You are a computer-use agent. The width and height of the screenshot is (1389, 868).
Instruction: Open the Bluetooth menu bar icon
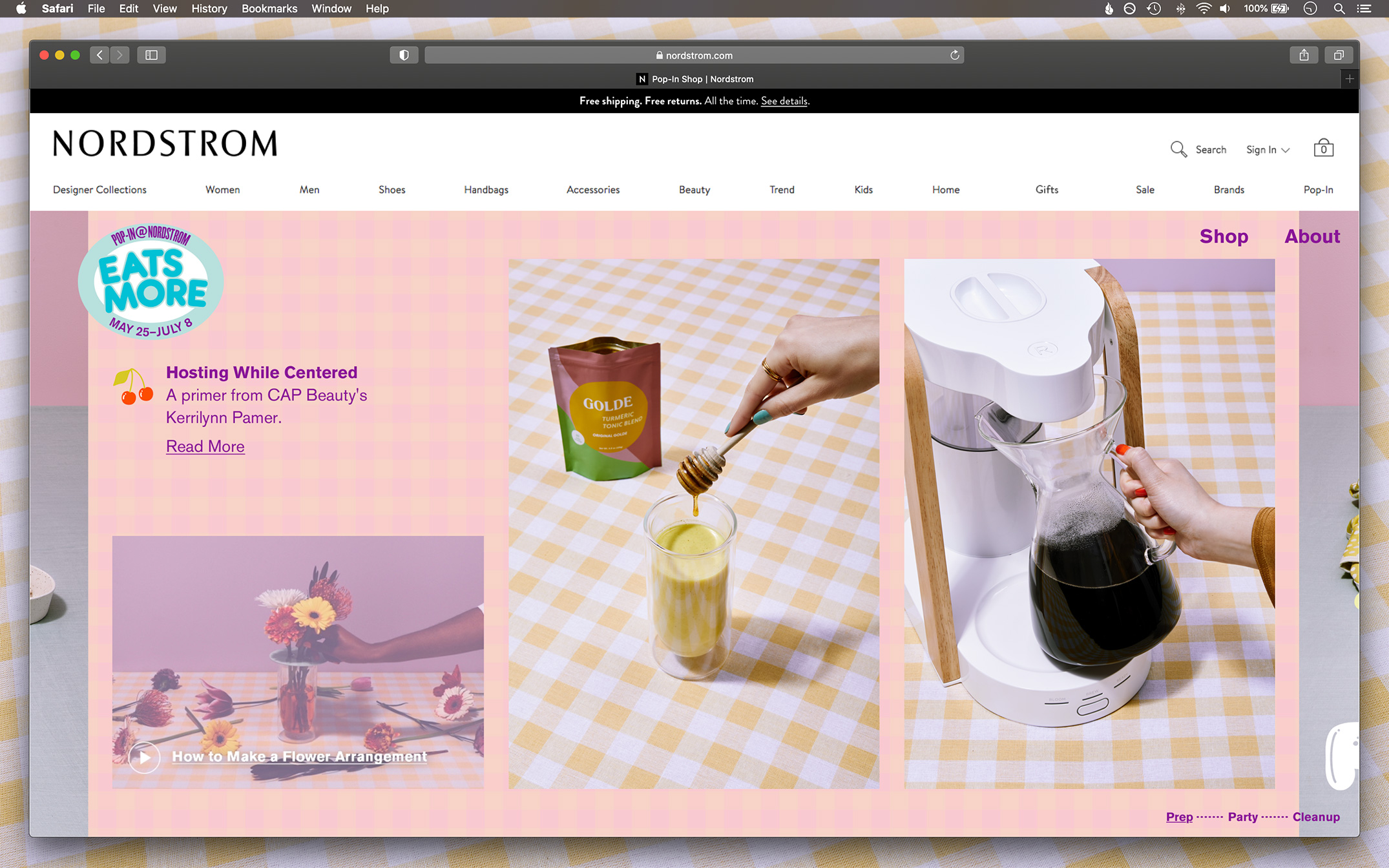pyautogui.click(x=1180, y=8)
